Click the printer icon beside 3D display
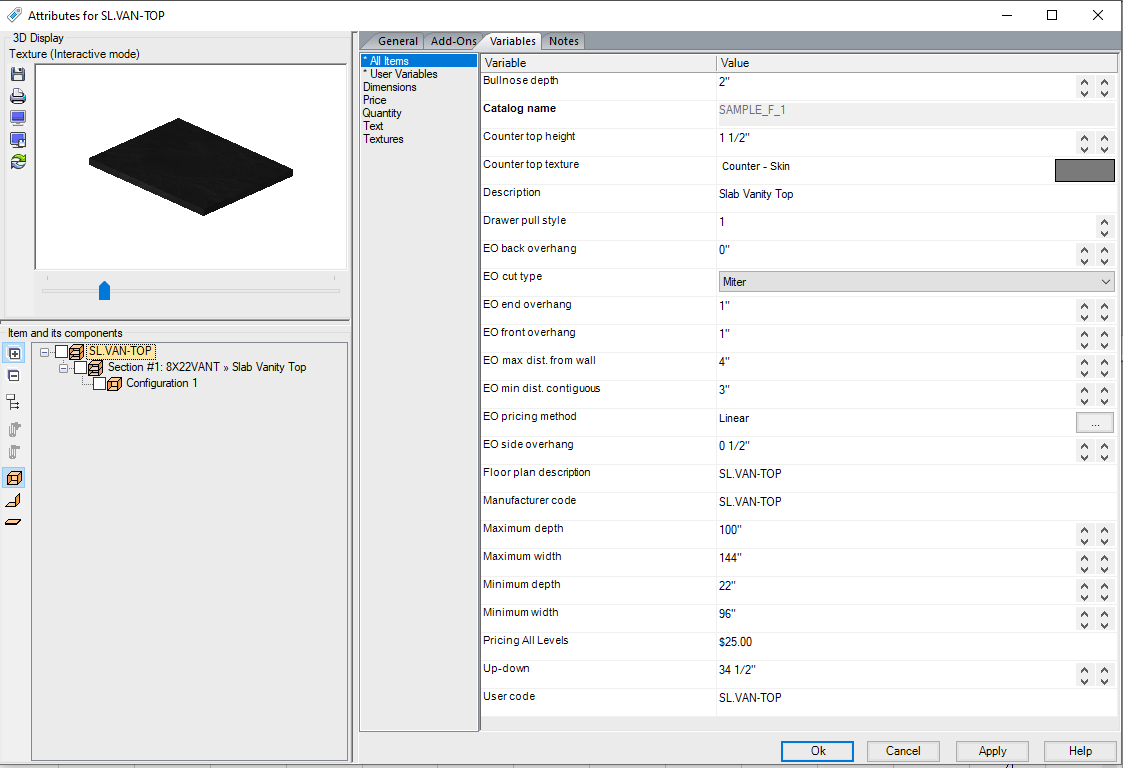 pyautogui.click(x=17, y=97)
